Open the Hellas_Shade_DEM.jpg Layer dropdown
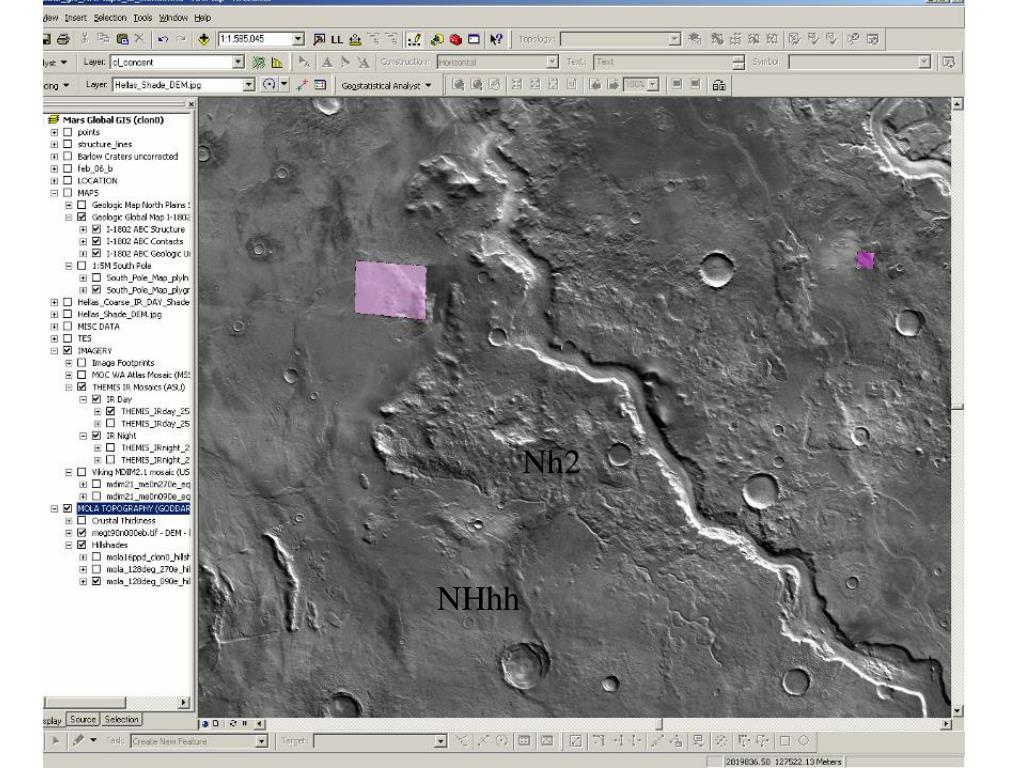 point(249,85)
